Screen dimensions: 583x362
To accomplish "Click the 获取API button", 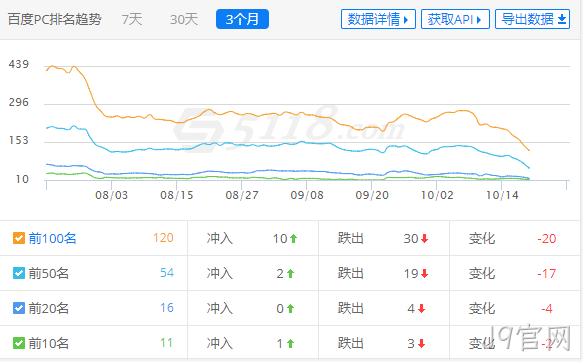I will pyautogui.click(x=455, y=19).
